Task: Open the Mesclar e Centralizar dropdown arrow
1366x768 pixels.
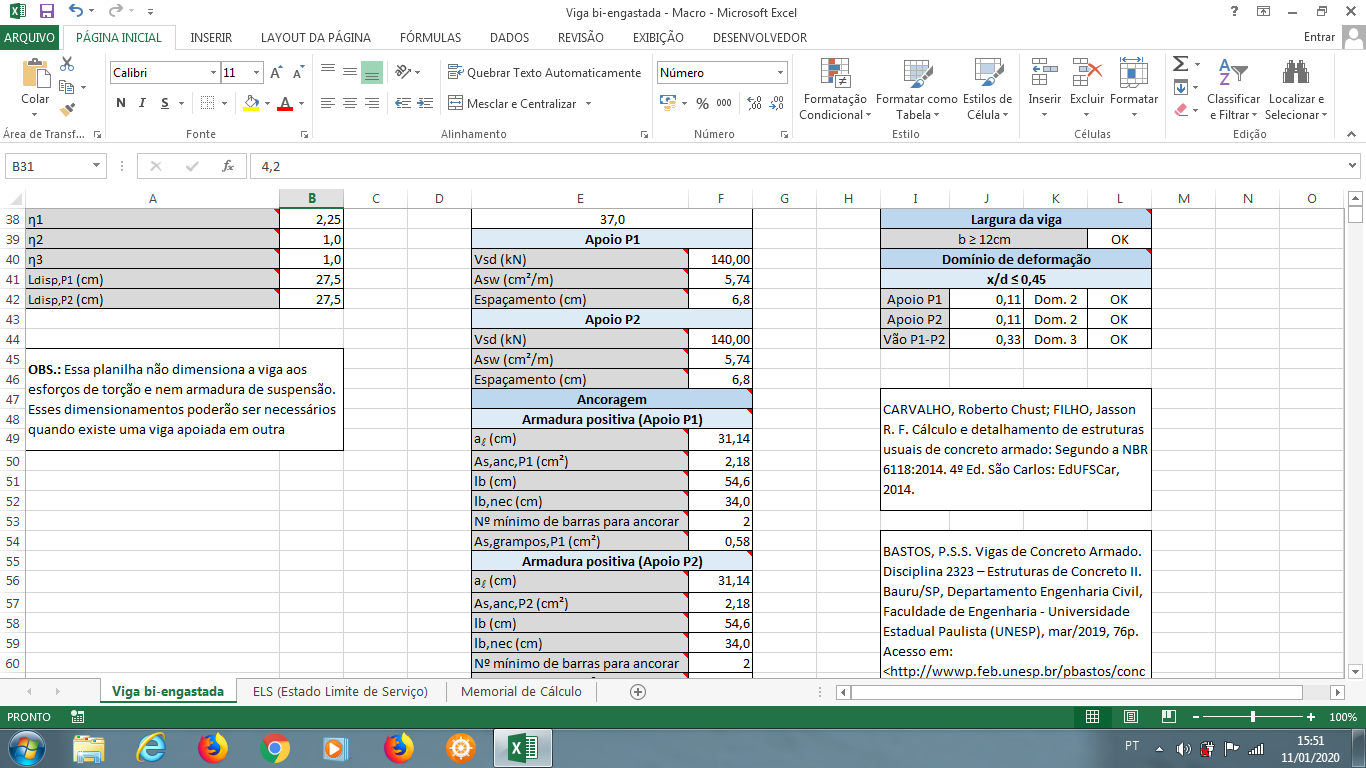Action: 588,103
